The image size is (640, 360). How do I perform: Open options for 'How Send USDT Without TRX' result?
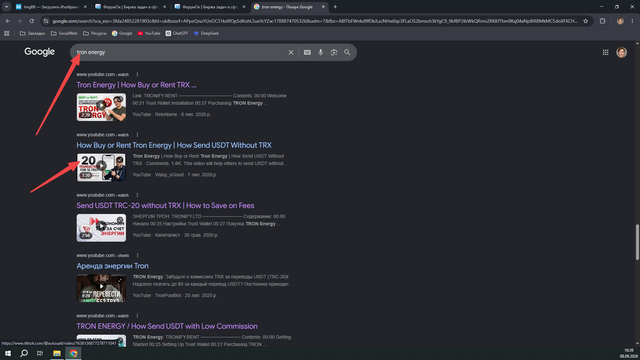(137, 135)
